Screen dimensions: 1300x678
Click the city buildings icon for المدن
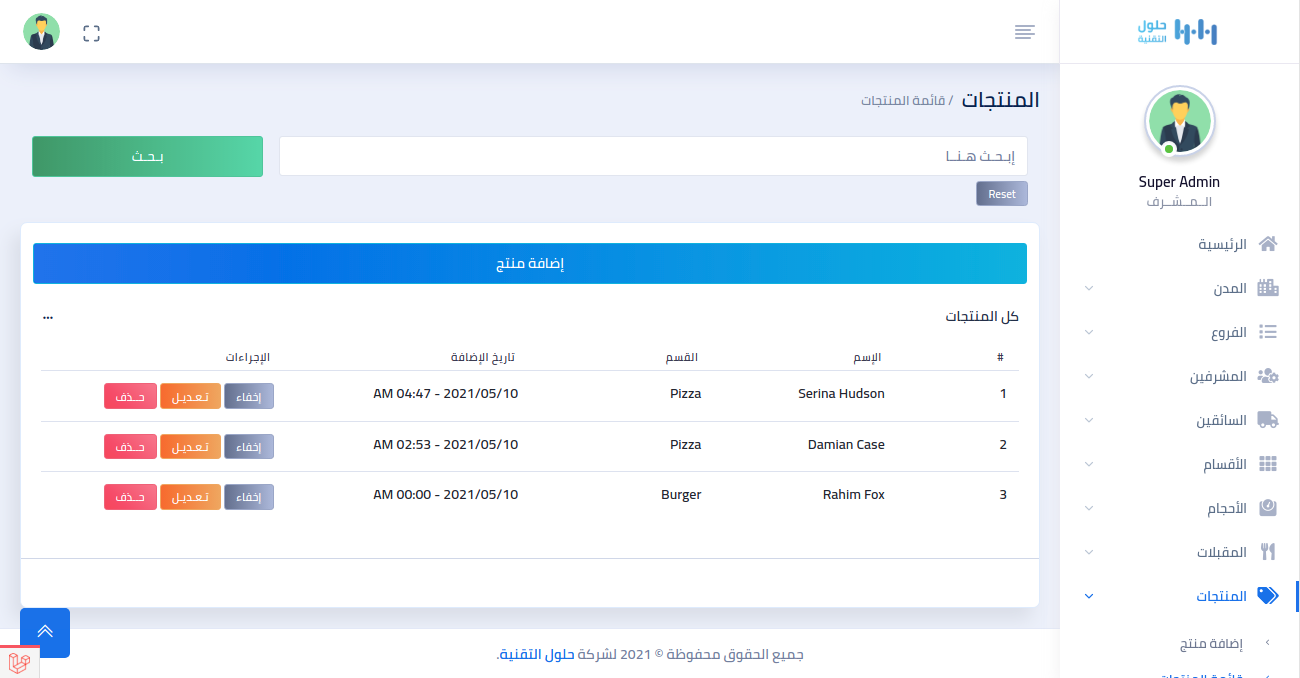[1268, 288]
